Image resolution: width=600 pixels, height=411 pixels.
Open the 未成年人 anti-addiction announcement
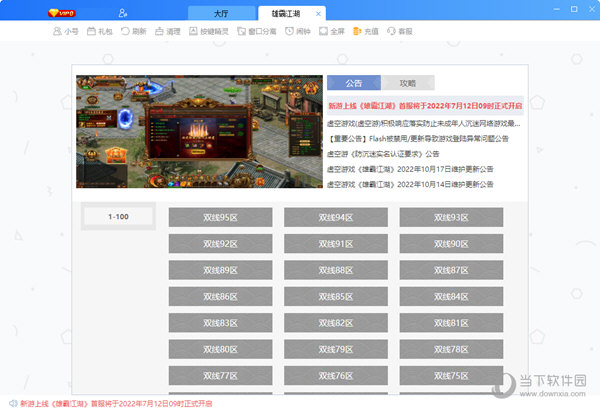pos(424,124)
